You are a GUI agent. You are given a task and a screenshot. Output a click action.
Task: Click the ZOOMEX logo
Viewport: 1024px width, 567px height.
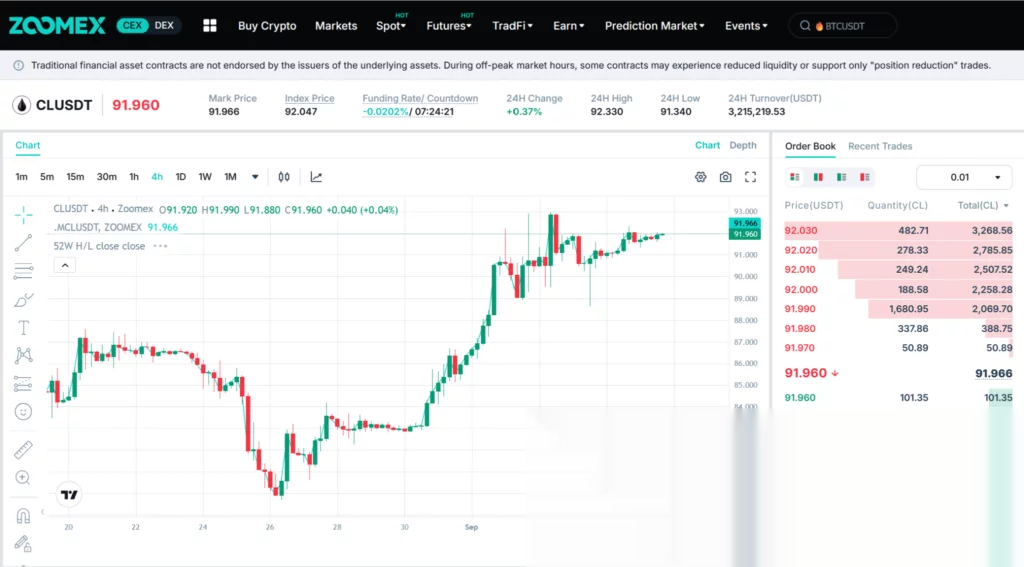57,25
